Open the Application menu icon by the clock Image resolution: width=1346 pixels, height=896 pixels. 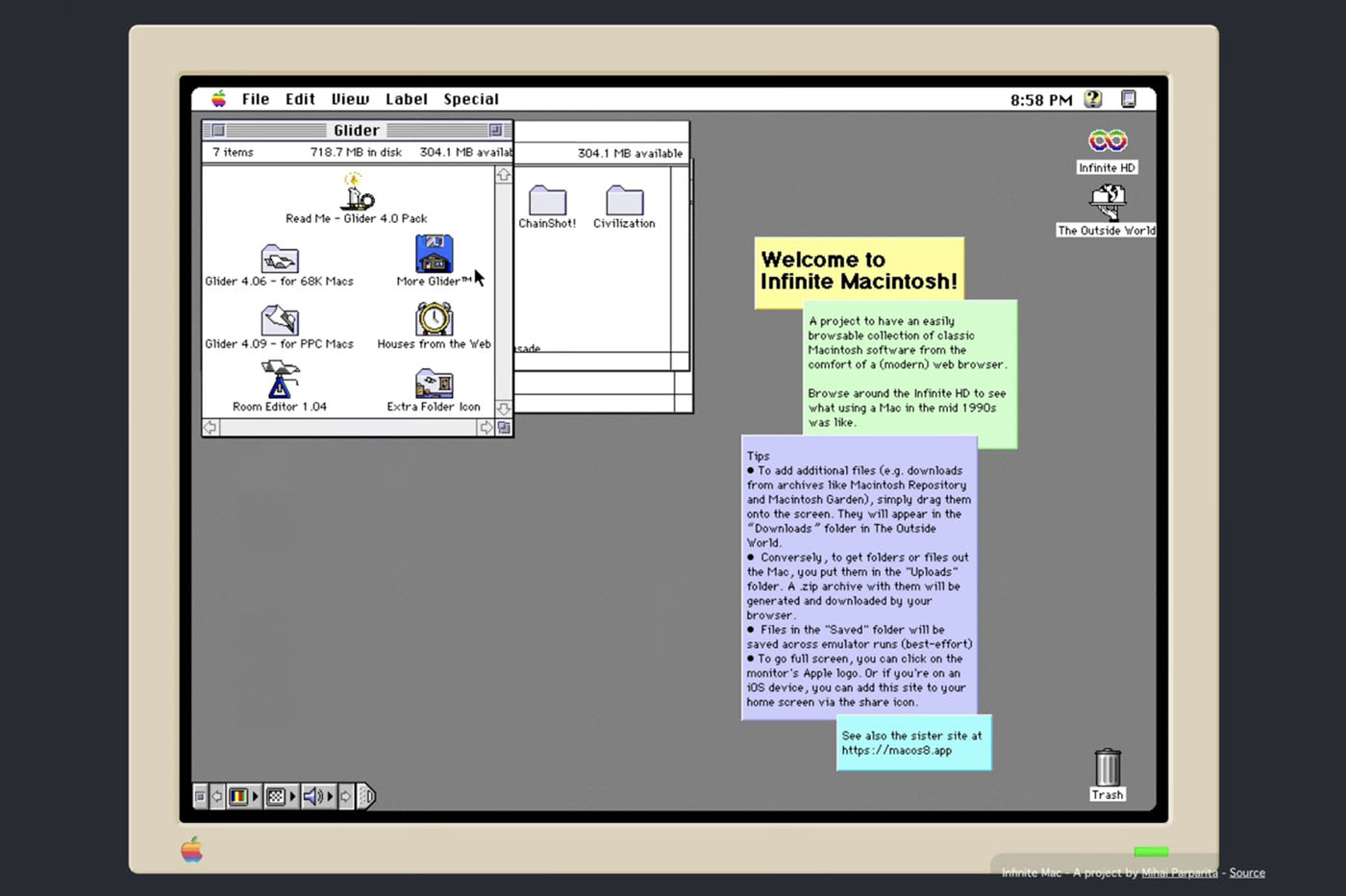coord(1129,99)
